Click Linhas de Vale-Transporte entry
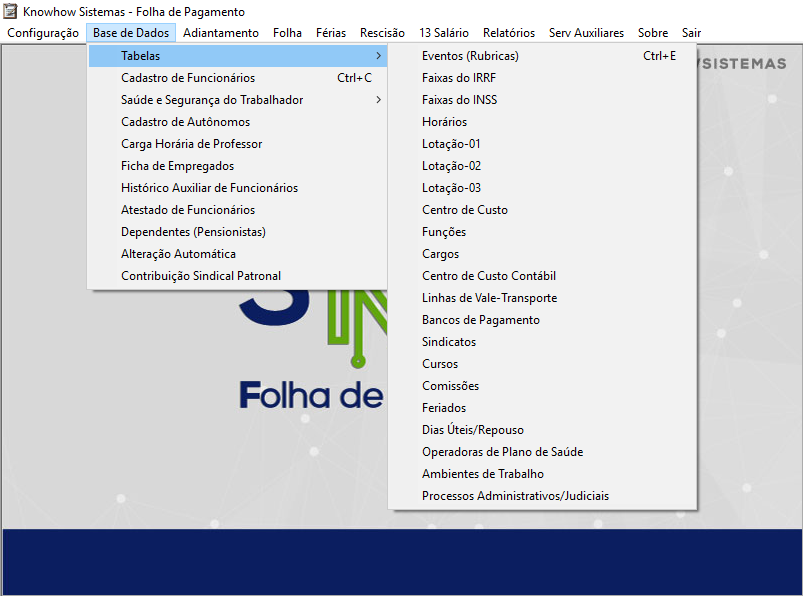This screenshot has width=803, height=596. tap(489, 298)
